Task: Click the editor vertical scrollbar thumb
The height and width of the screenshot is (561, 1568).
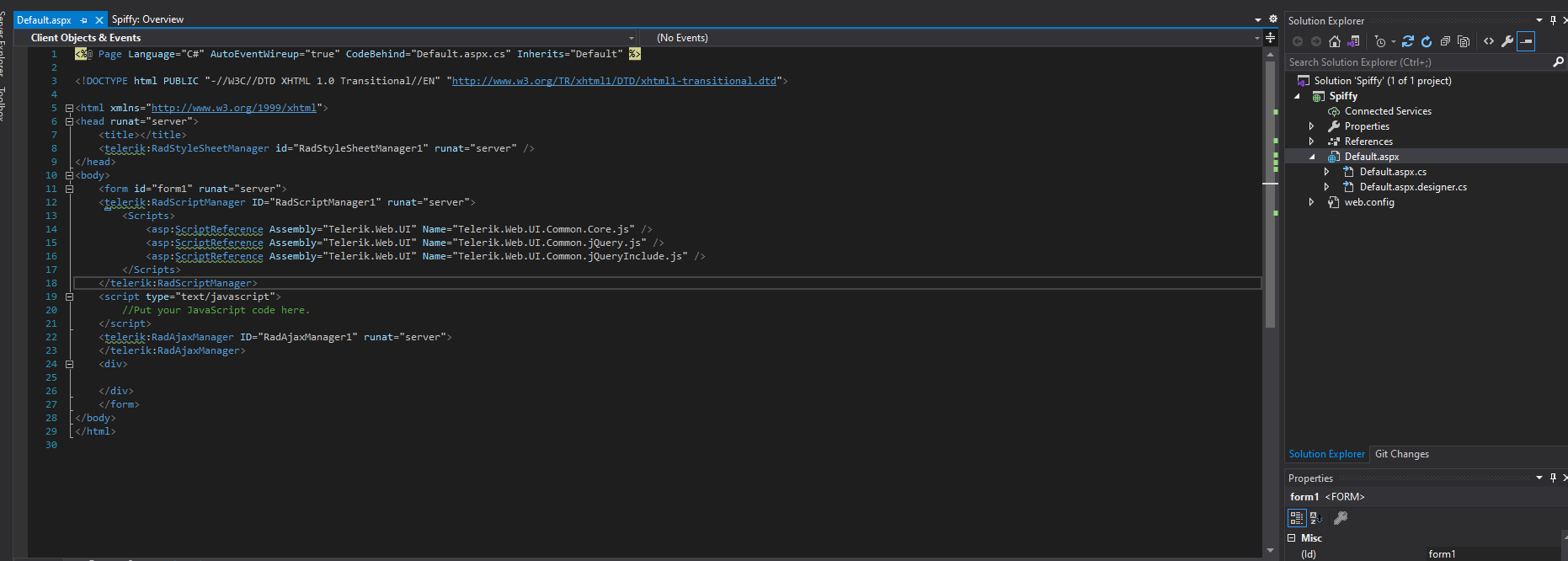Action: 1270,194
